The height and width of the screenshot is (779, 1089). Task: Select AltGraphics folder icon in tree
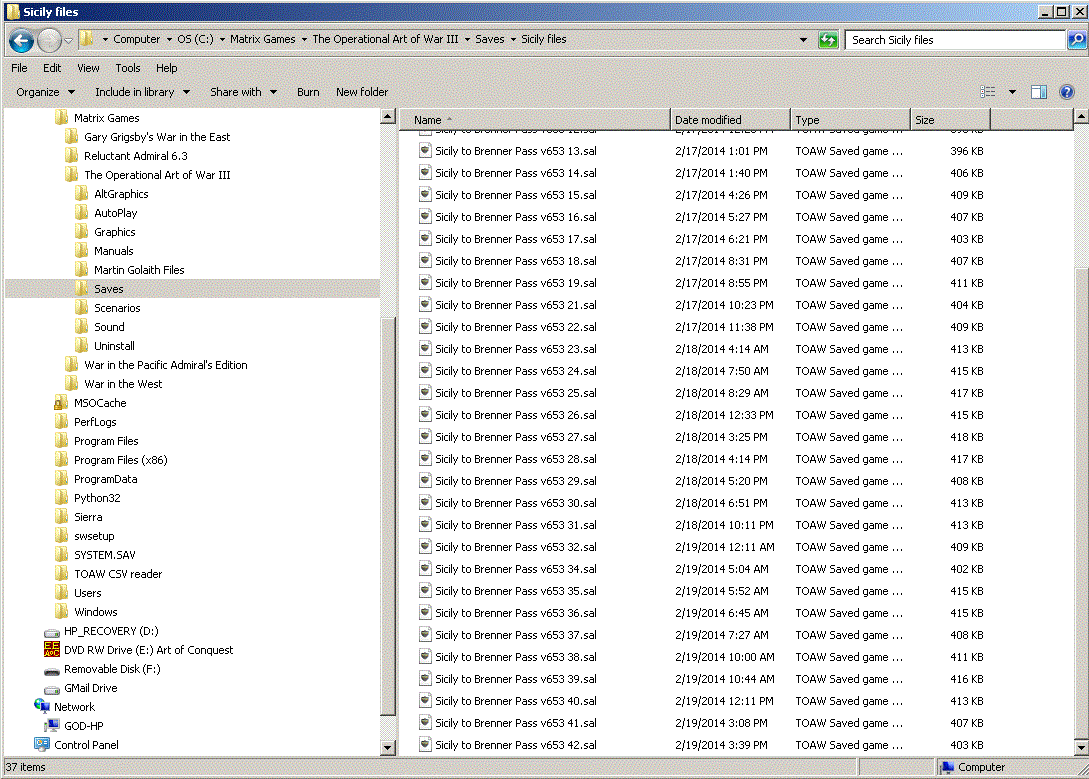pos(82,194)
